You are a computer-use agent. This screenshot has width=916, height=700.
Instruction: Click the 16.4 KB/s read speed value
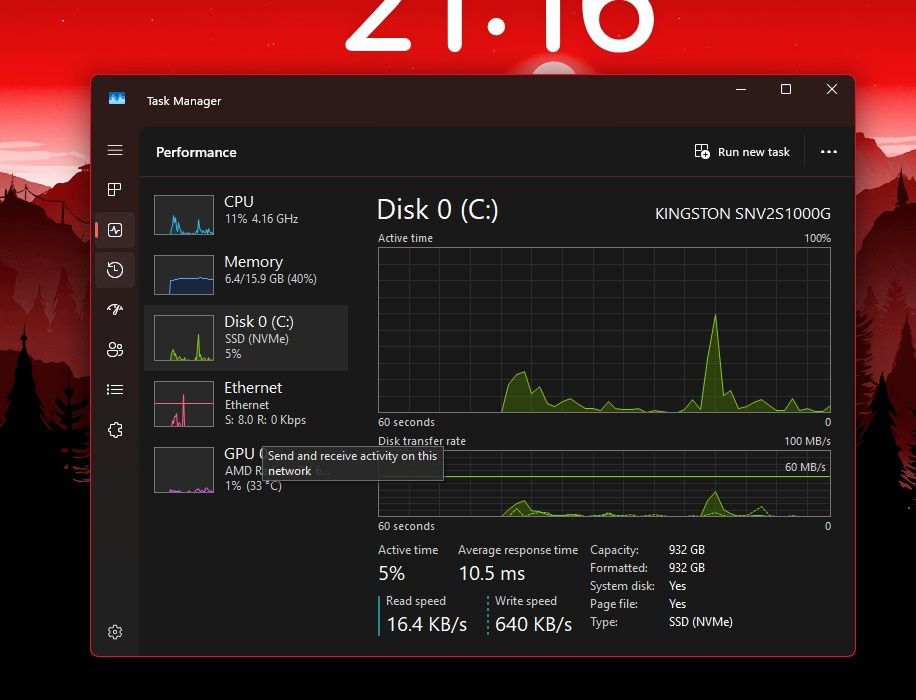(427, 624)
